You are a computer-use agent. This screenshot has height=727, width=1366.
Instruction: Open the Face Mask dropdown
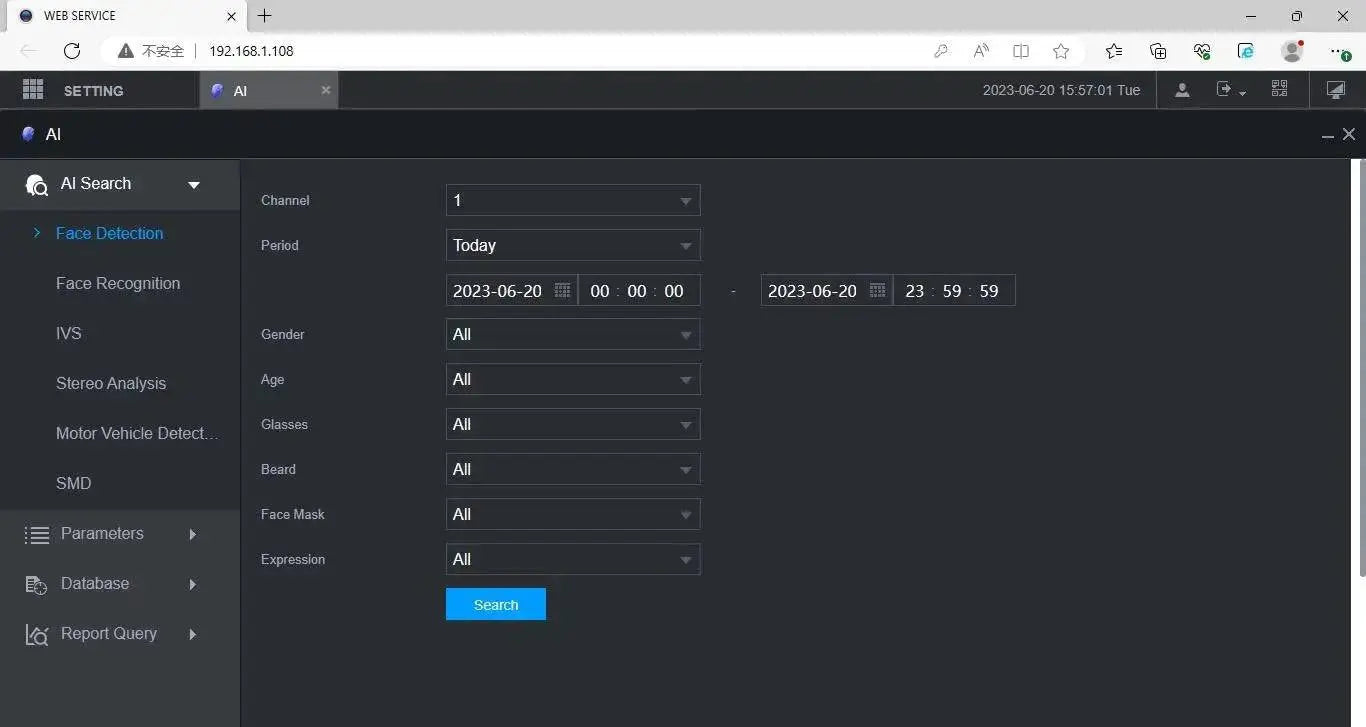point(572,514)
